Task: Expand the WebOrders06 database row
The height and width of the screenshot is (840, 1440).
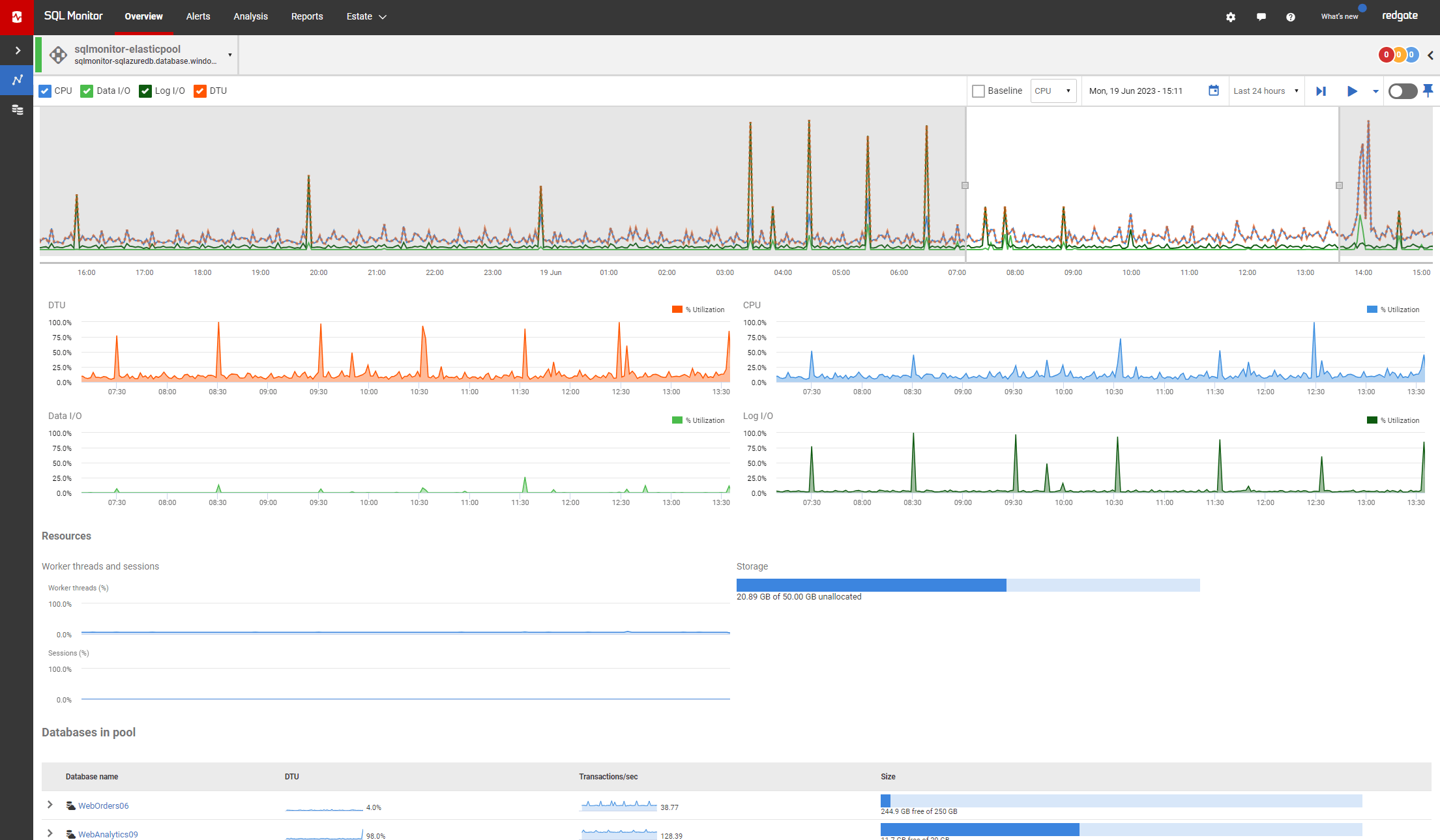Action: [50, 805]
